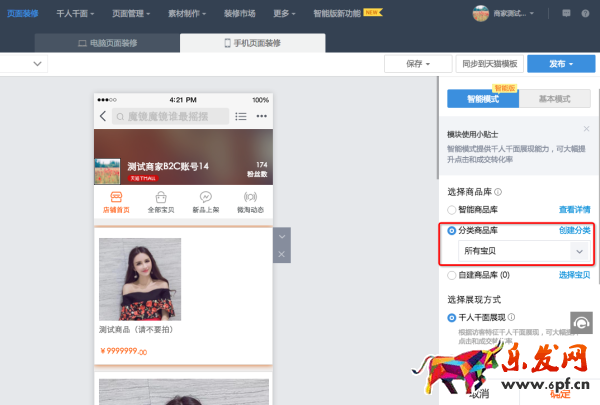Go to 装修市场
Image resolution: width=600 pixels, height=405 pixels.
(x=240, y=14)
